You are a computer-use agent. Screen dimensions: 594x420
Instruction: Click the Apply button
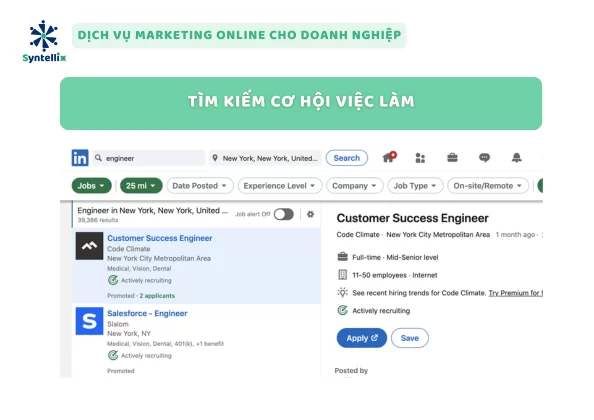click(362, 338)
